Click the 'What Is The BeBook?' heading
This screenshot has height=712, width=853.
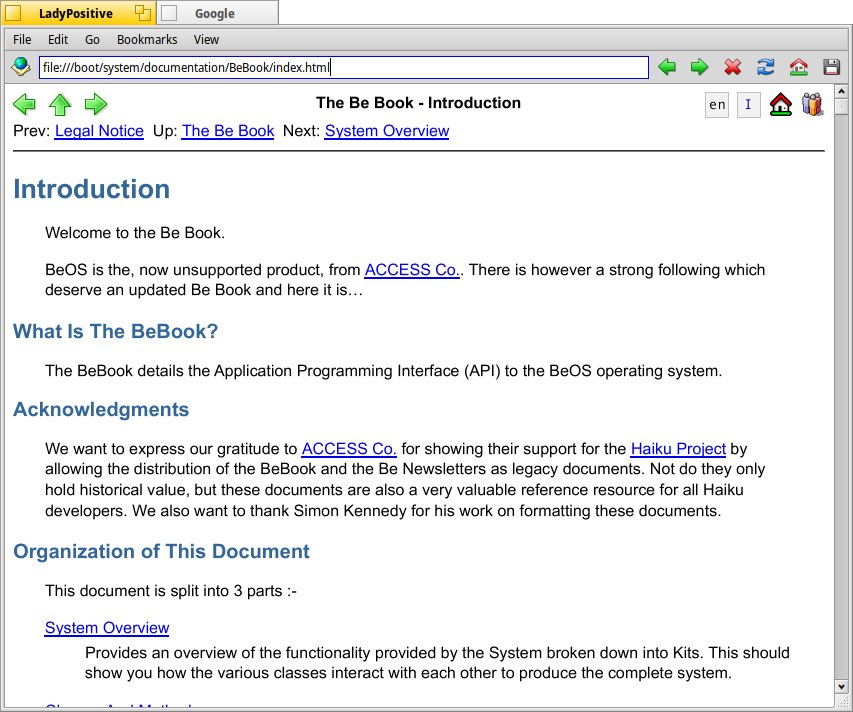(x=115, y=331)
